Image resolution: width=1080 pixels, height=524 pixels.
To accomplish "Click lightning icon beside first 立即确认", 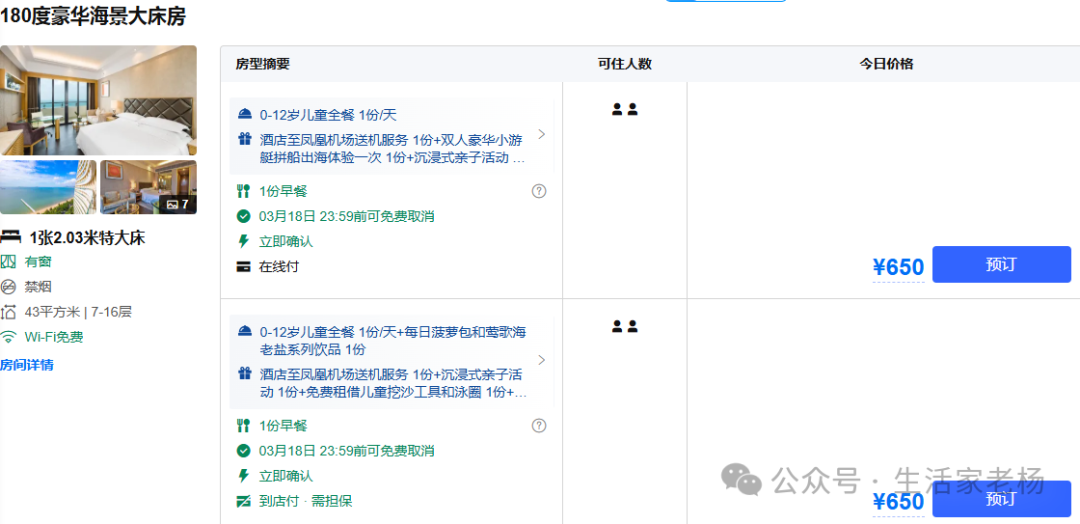I will tap(243, 241).
